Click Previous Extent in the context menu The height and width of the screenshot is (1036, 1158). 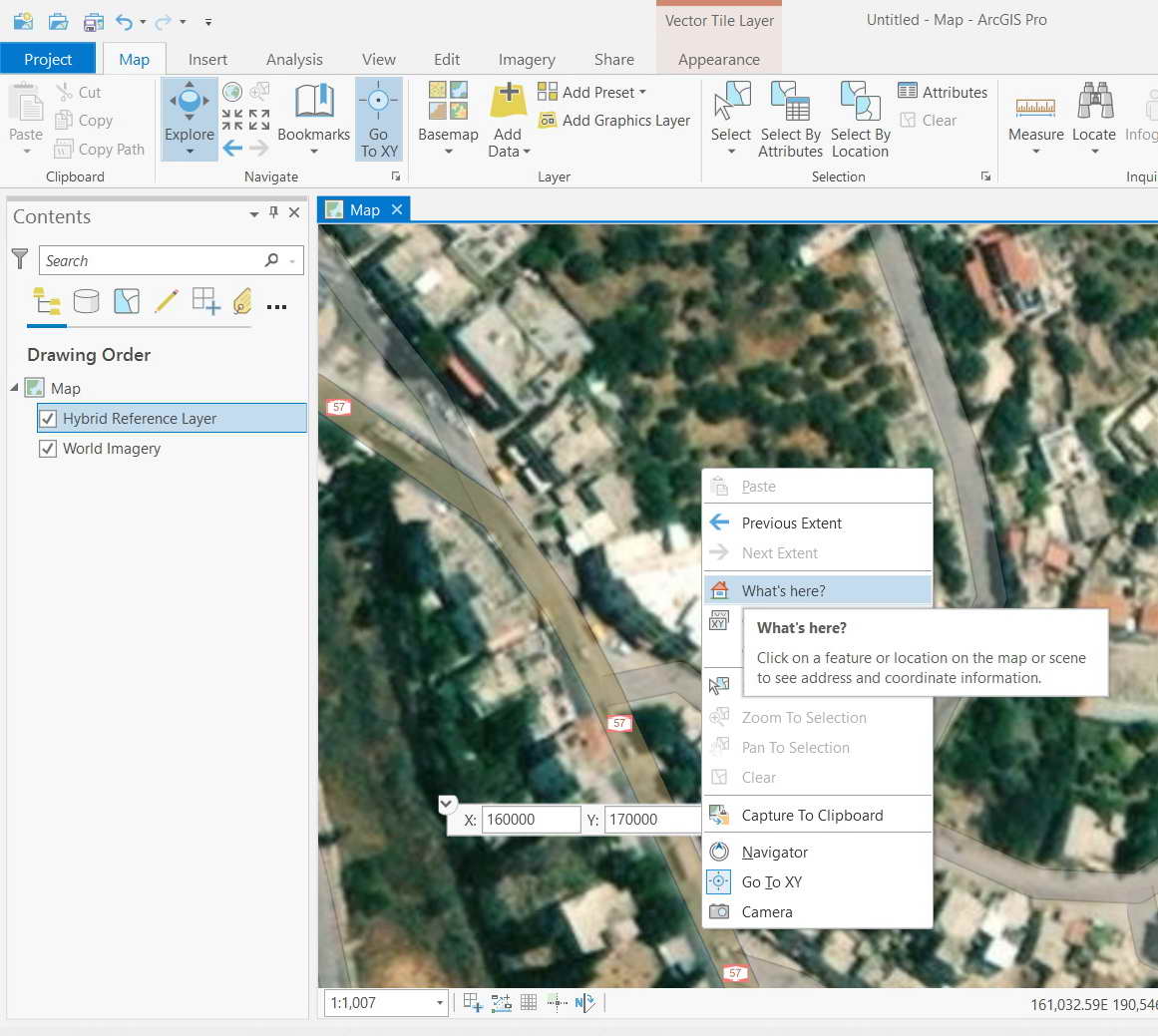[x=791, y=522]
